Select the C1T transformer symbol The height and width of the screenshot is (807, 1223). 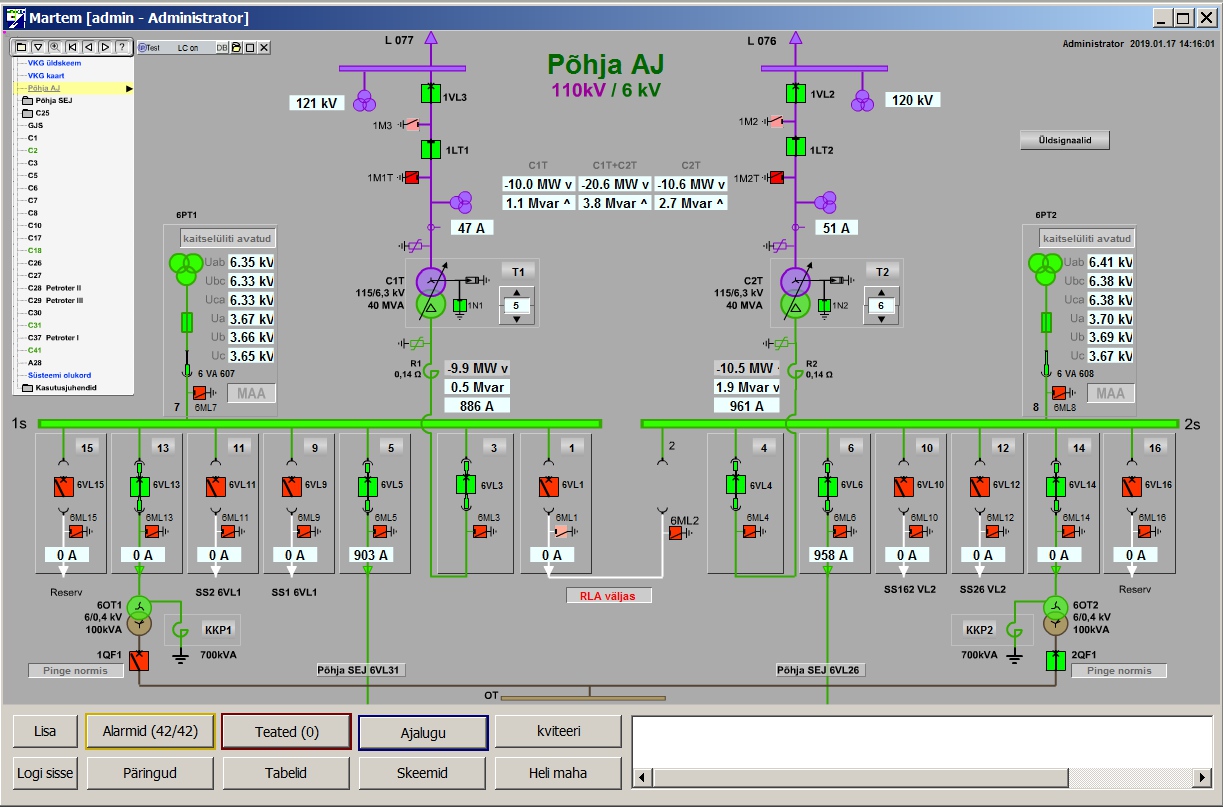click(431, 292)
